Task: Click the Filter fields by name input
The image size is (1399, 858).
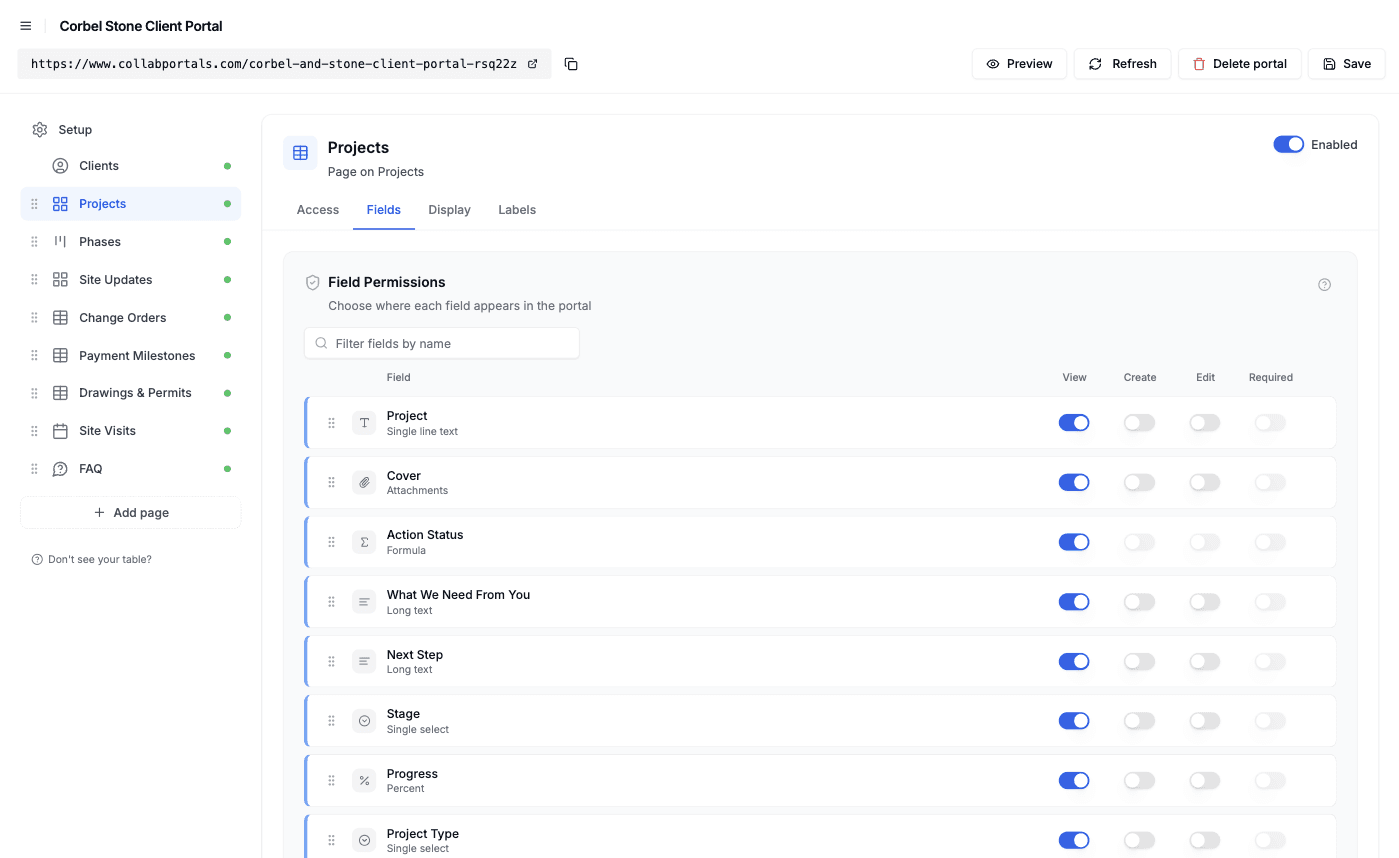Action: [x=442, y=343]
